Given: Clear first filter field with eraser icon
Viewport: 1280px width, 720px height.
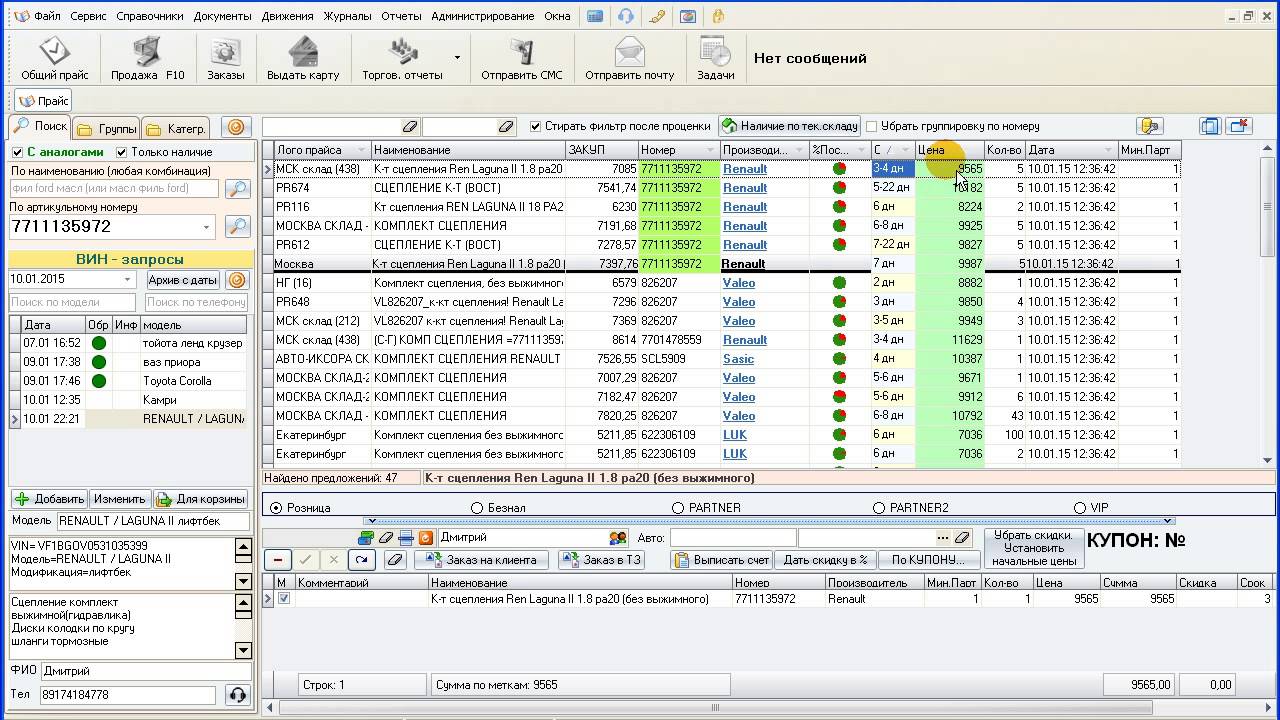Looking at the screenshot, I should point(408,127).
